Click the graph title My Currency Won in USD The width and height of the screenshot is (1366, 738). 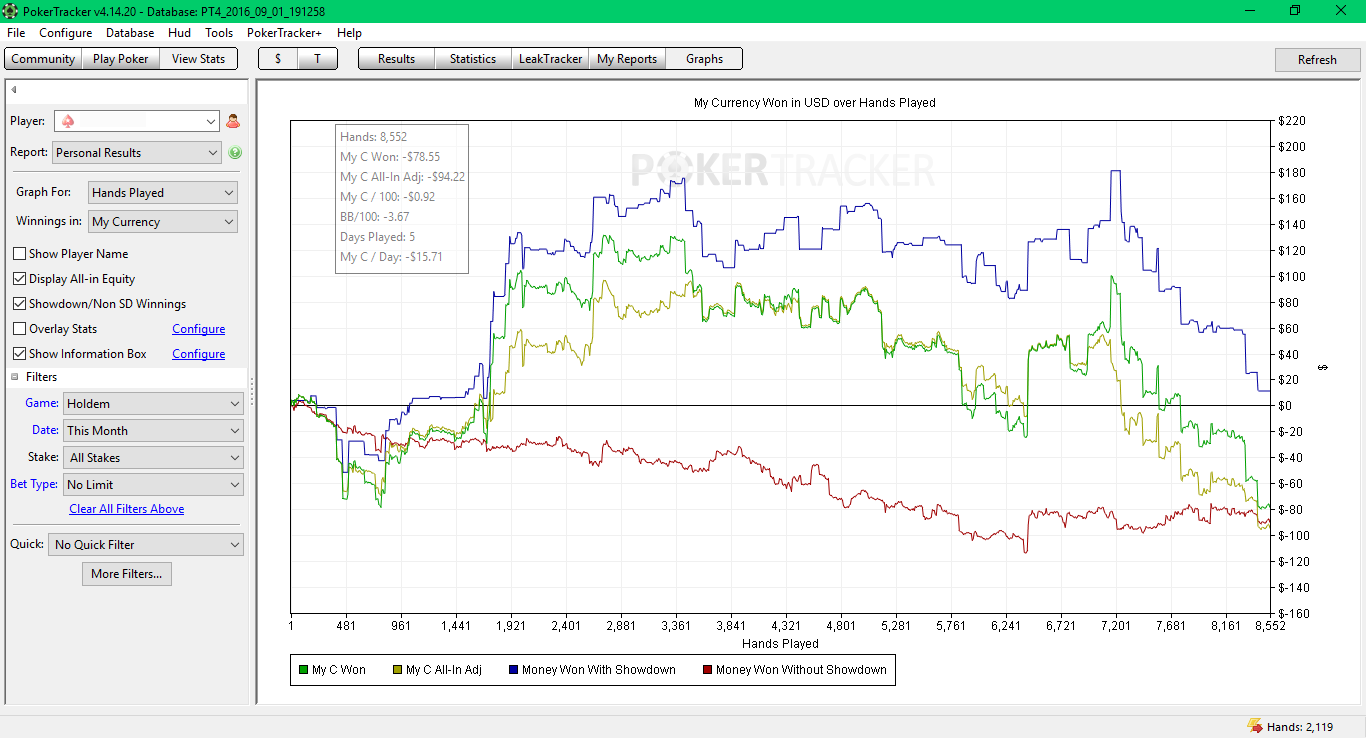814,103
